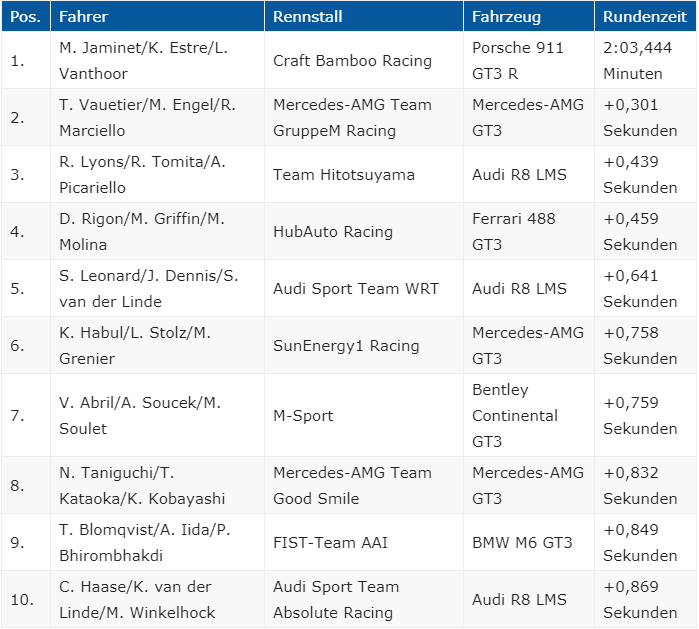The image size is (699, 629).
Task: Click the 2:03,444 Minuten lap time
Action: (x=645, y=60)
